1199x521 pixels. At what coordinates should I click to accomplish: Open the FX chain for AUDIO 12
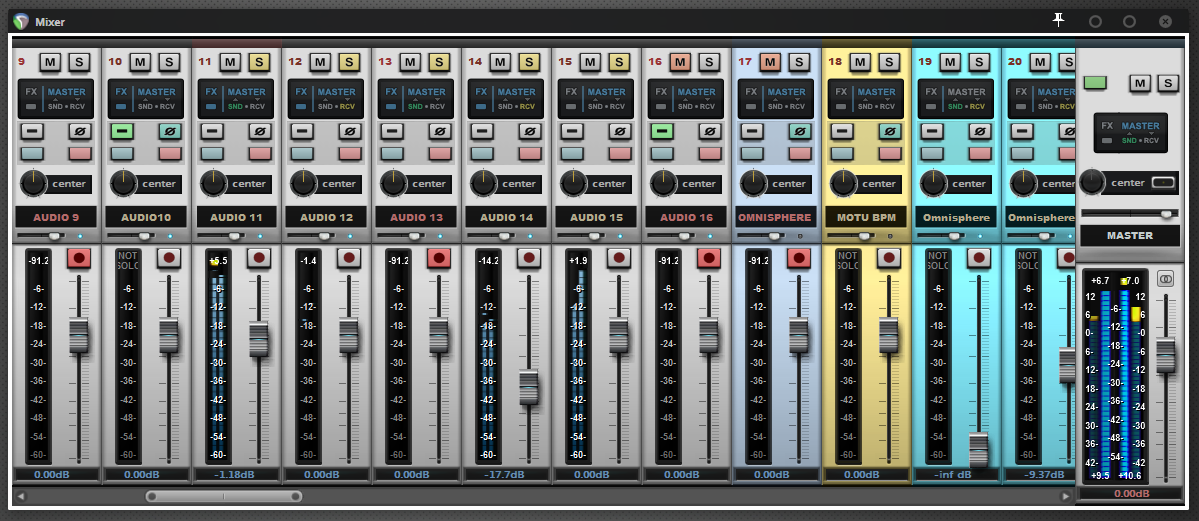point(301,98)
